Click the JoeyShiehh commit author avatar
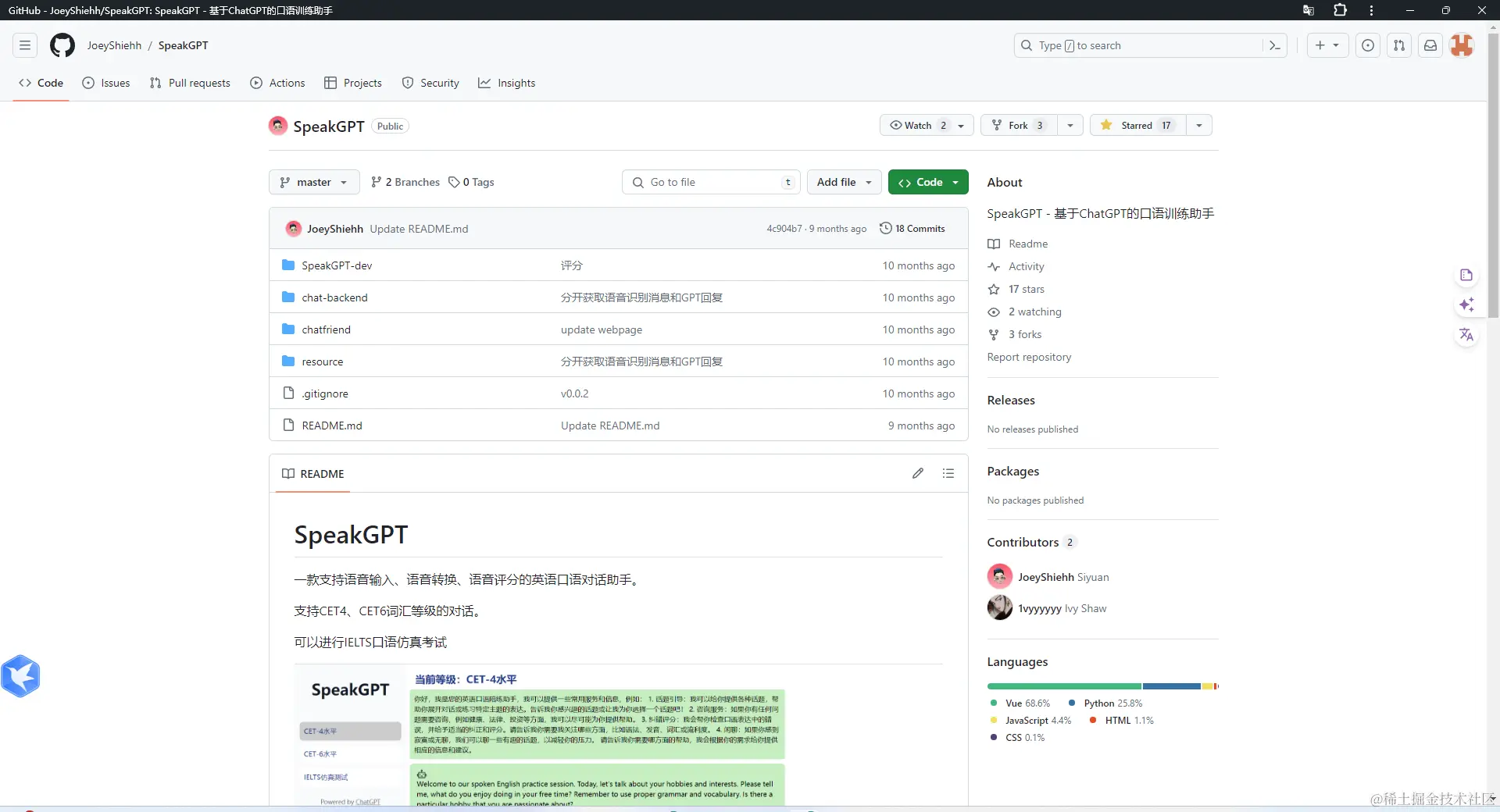1500x812 pixels. (294, 229)
